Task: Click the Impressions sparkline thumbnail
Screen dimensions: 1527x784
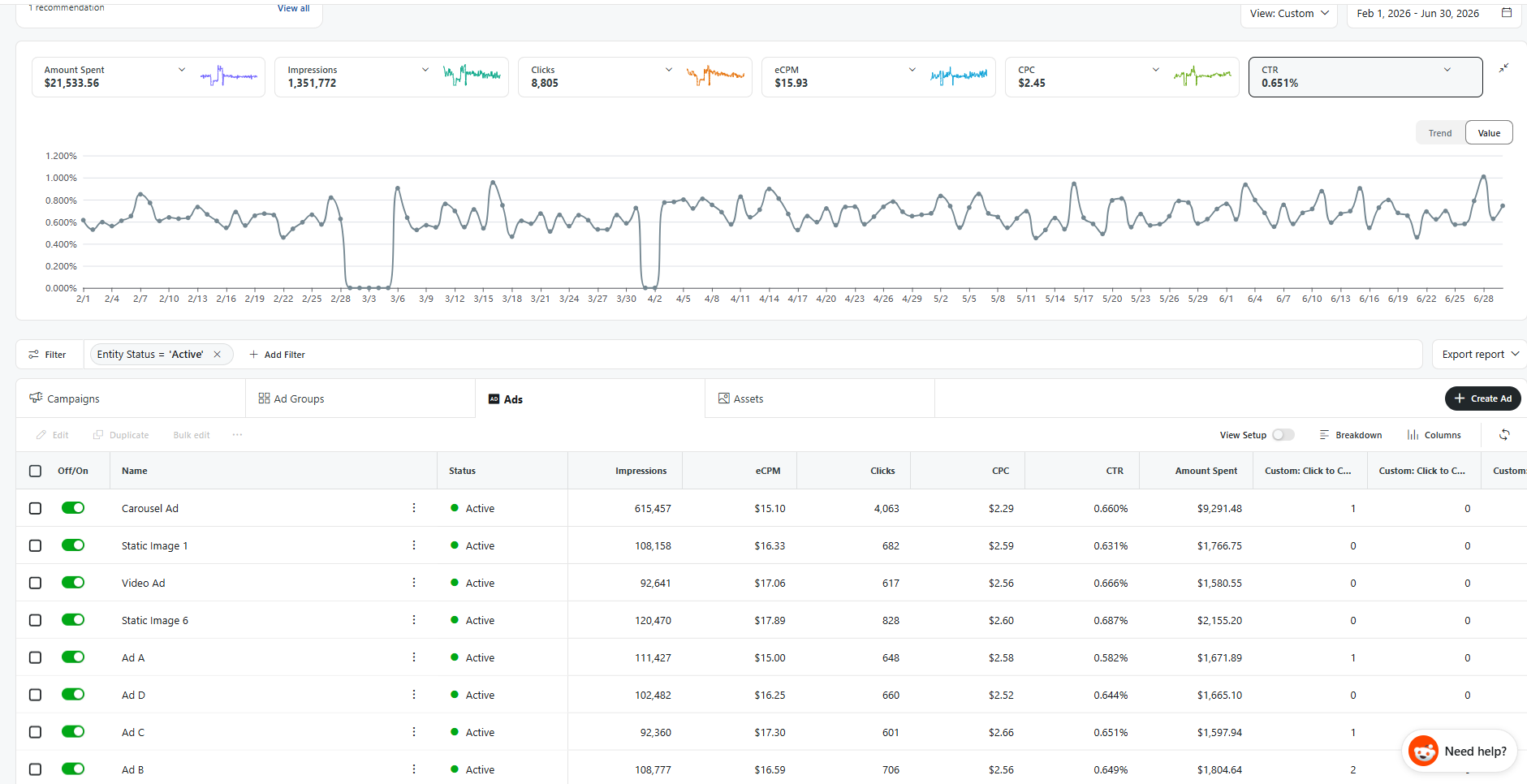Action: [472, 76]
